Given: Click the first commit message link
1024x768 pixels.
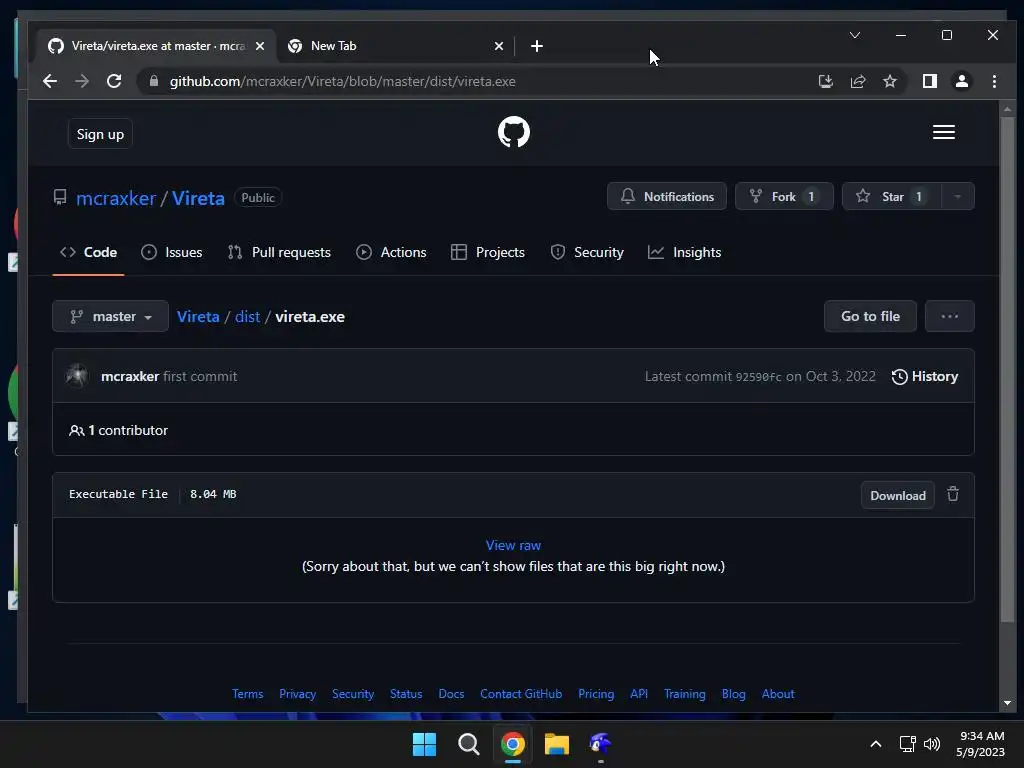Looking at the screenshot, I should pyautogui.click(x=200, y=376).
